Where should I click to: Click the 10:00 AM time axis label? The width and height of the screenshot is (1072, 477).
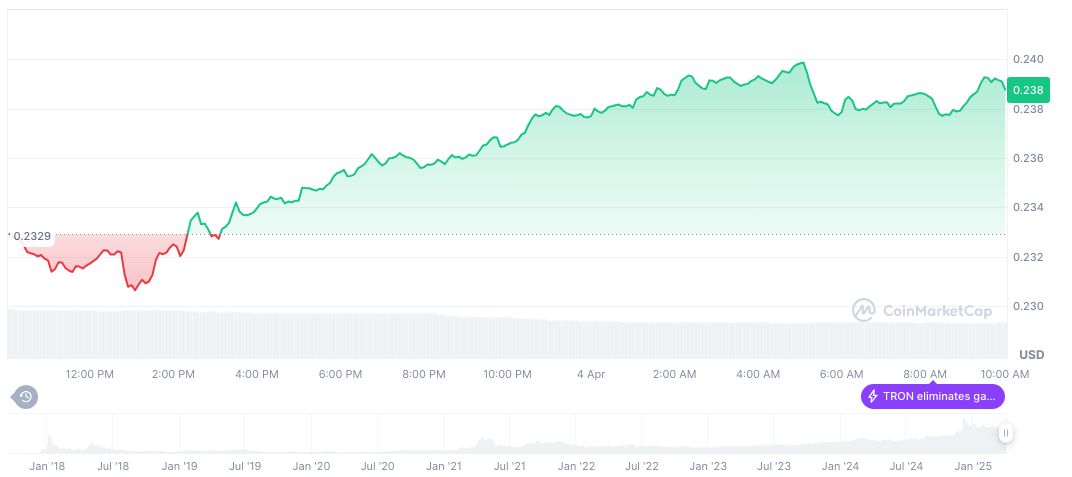tap(1005, 374)
